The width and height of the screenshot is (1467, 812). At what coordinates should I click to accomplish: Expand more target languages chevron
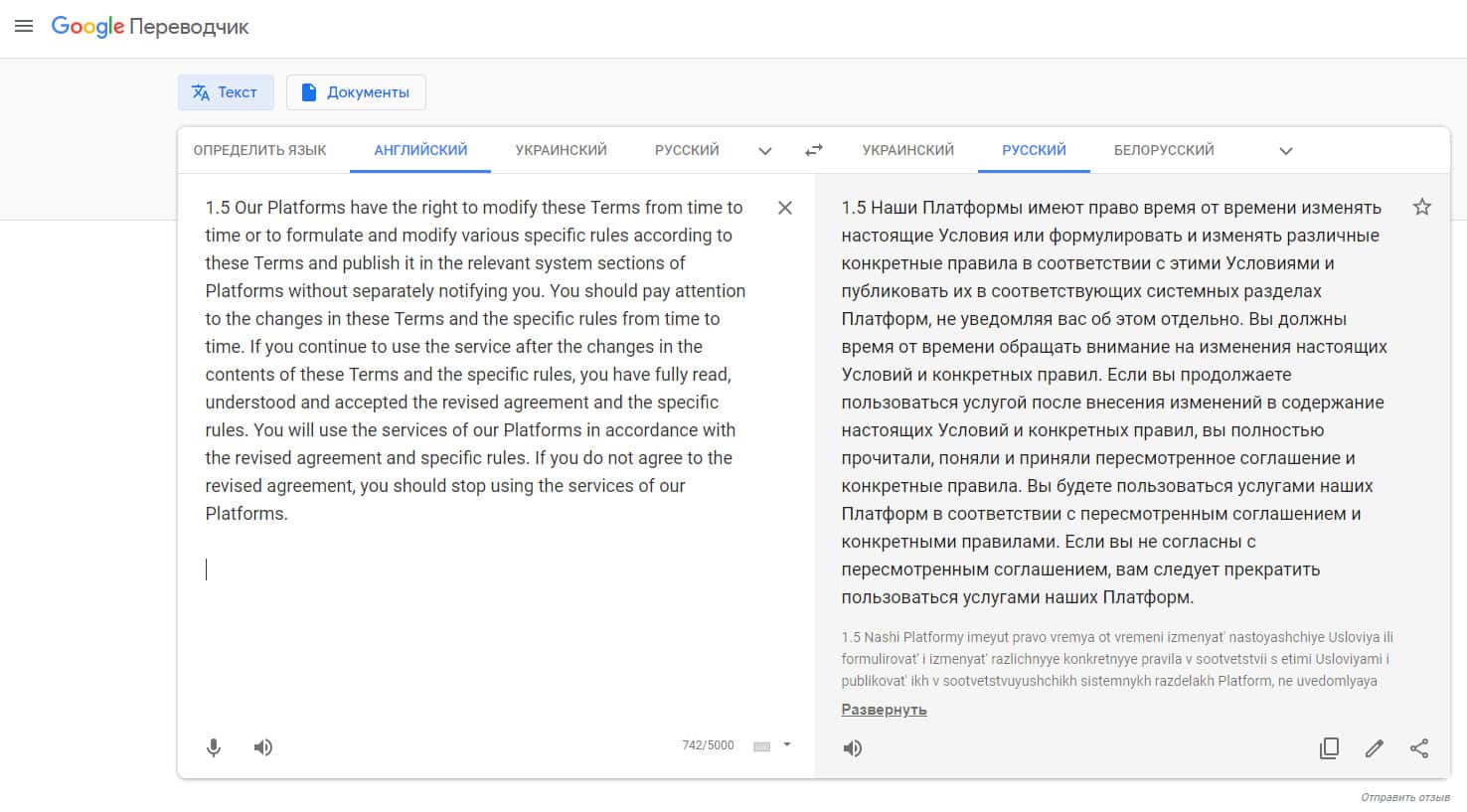[1285, 151]
